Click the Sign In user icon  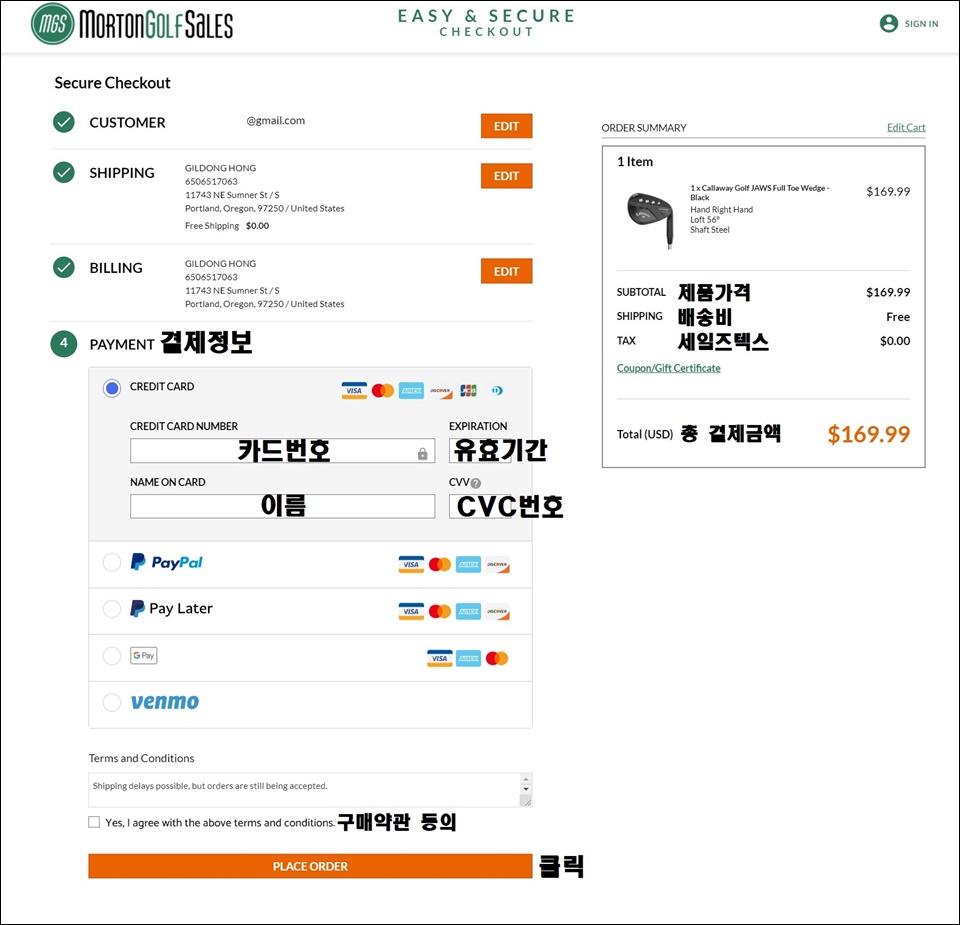(x=888, y=24)
